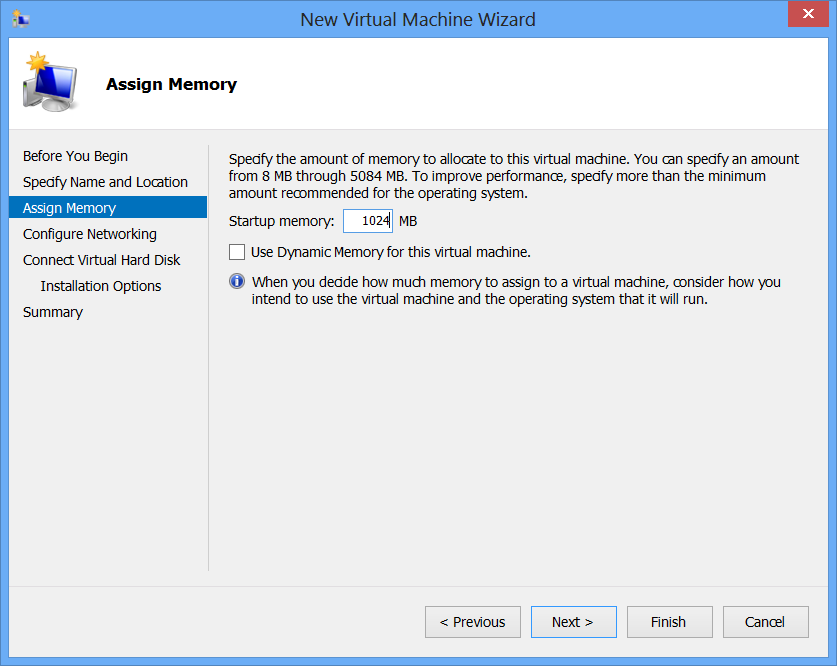The height and width of the screenshot is (666, 837).
Task: Click the virtual machine monitor icon in header
Action: [x=49, y=83]
